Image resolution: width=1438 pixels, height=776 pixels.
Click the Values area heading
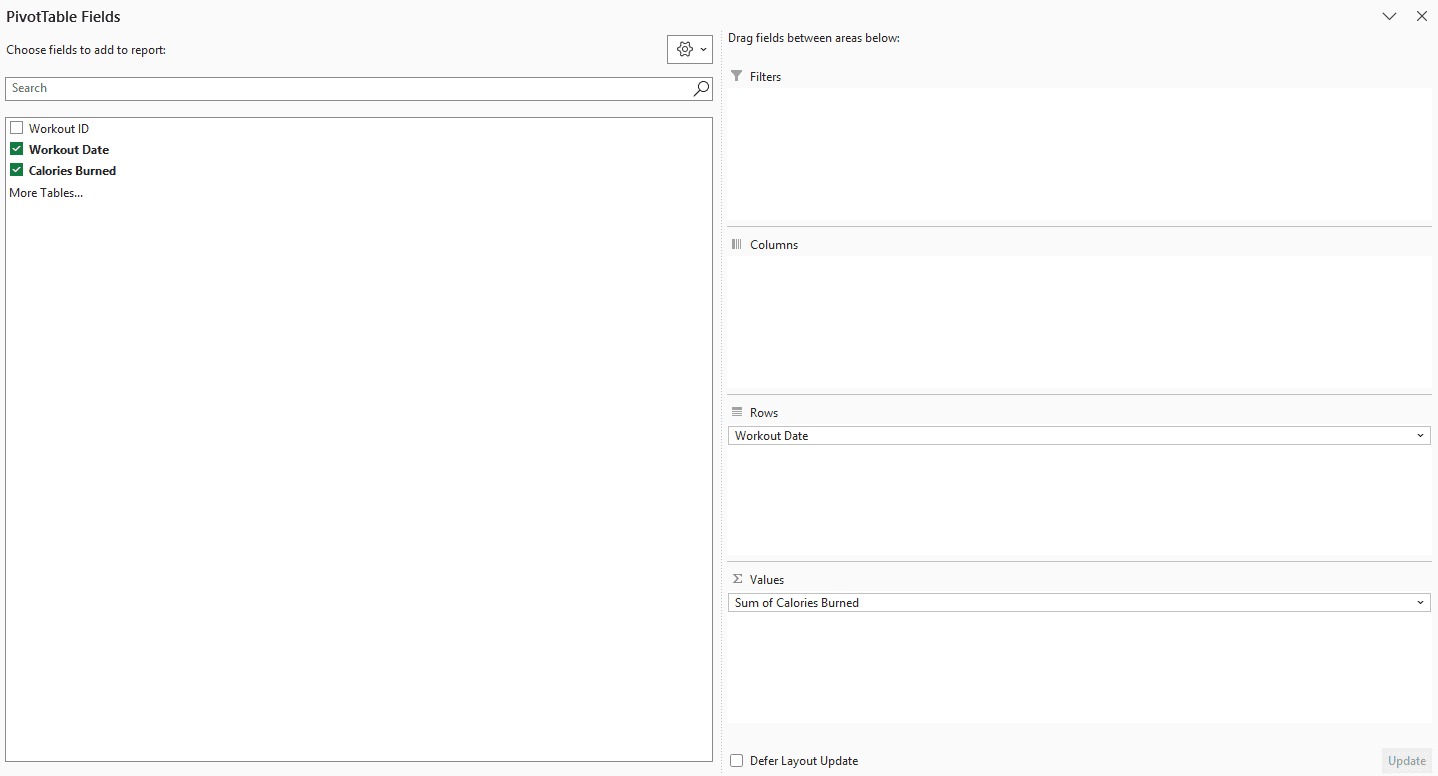767,580
